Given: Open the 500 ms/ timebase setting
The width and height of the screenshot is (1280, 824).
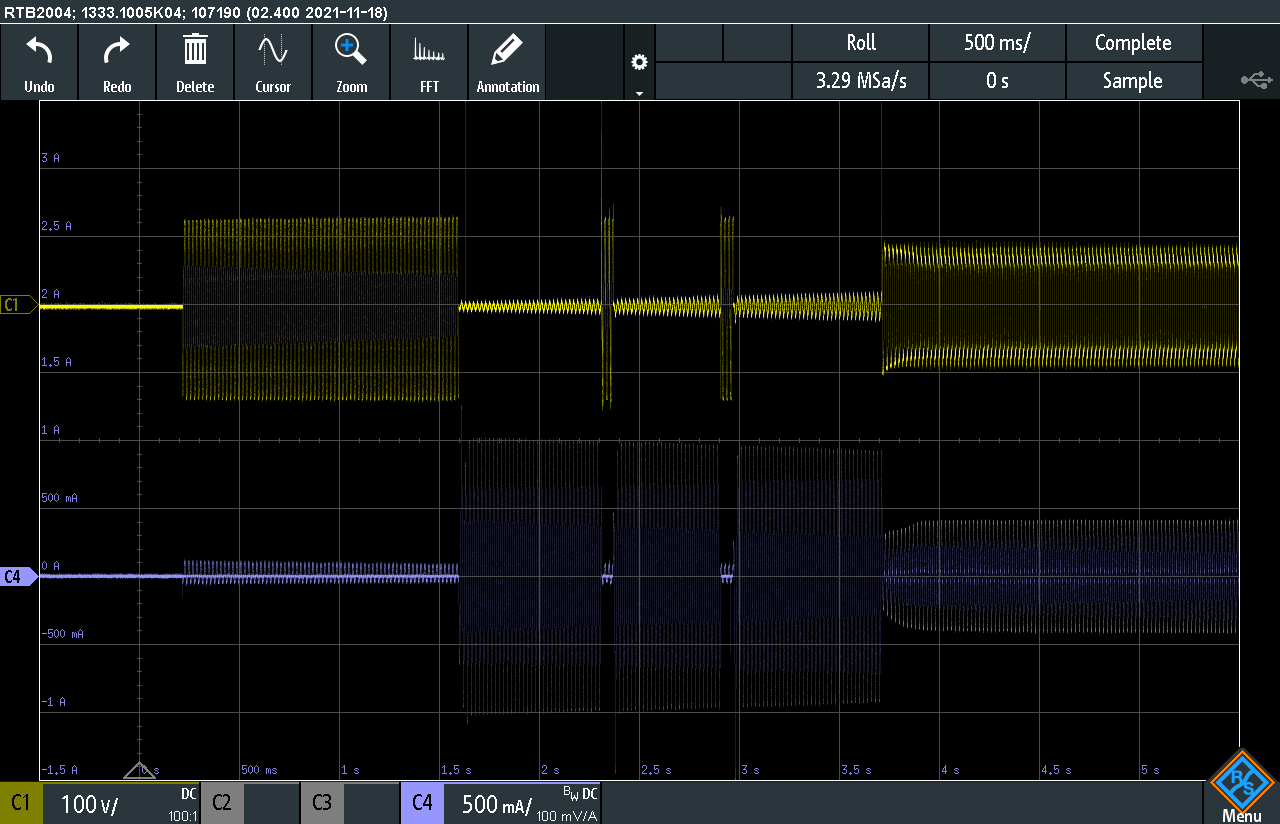Looking at the screenshot, I should [997, 43].
